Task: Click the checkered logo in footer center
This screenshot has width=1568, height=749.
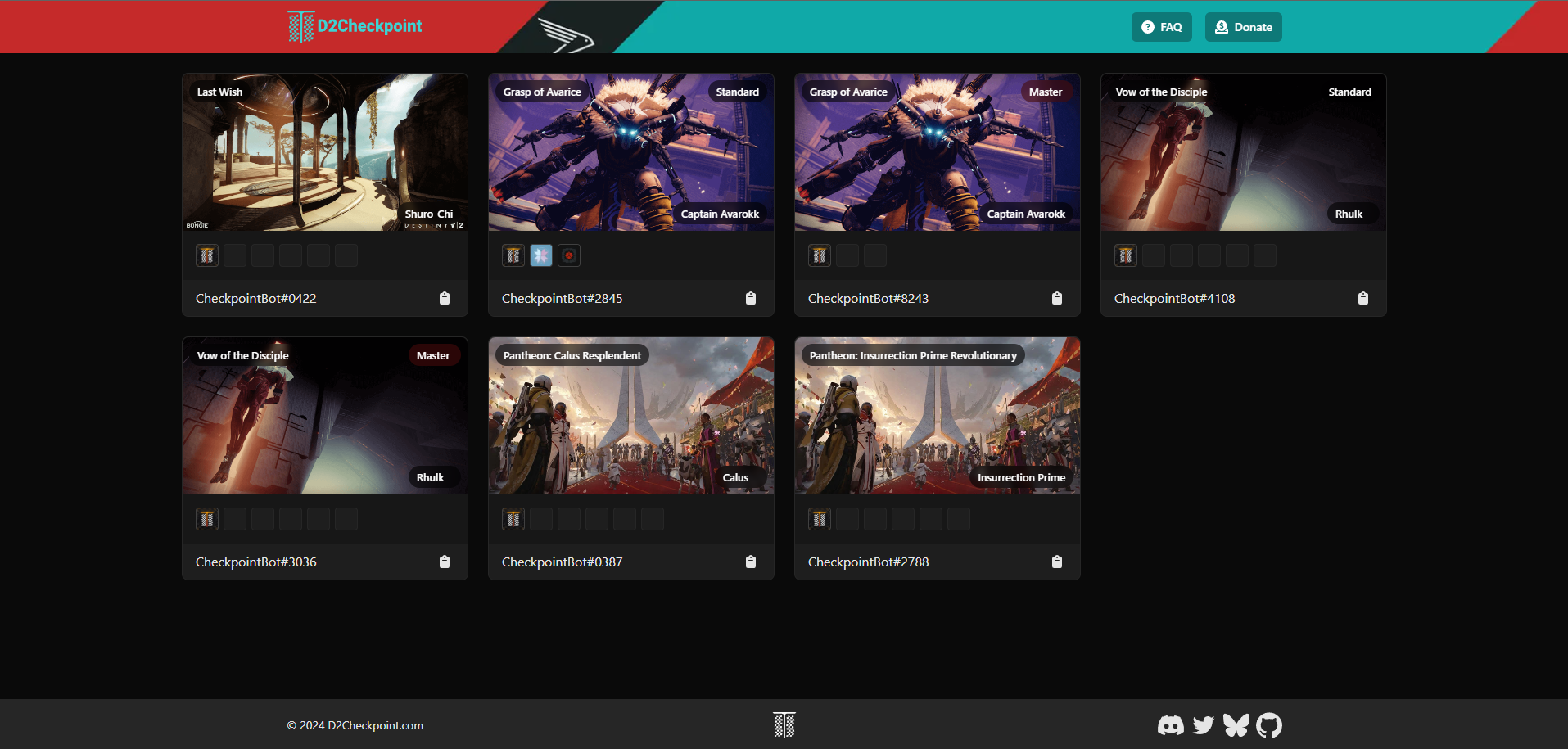Action: [x=784, y=724]
